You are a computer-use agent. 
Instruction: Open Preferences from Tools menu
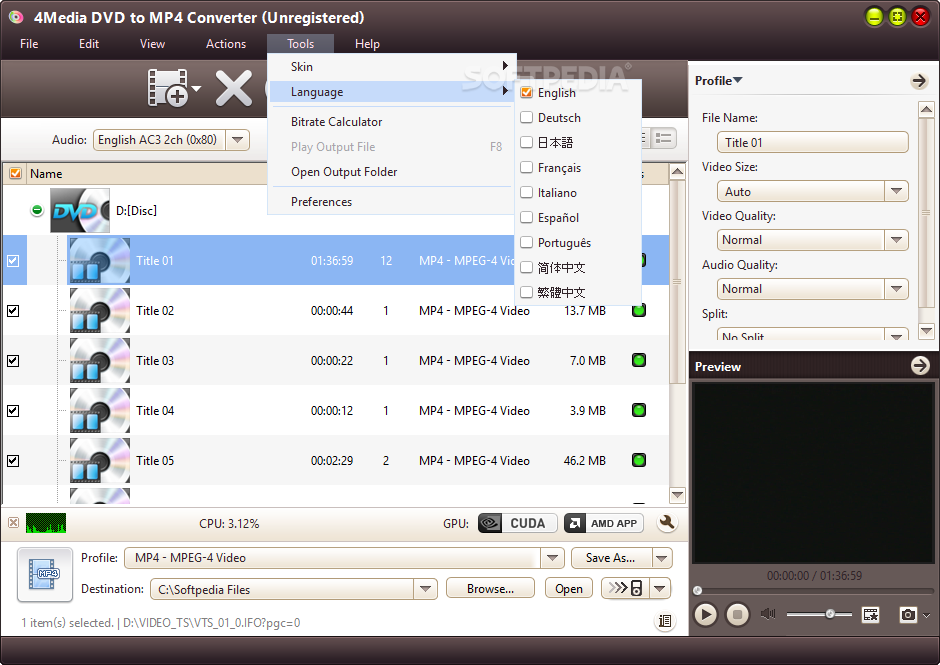(x=392, y=202)
